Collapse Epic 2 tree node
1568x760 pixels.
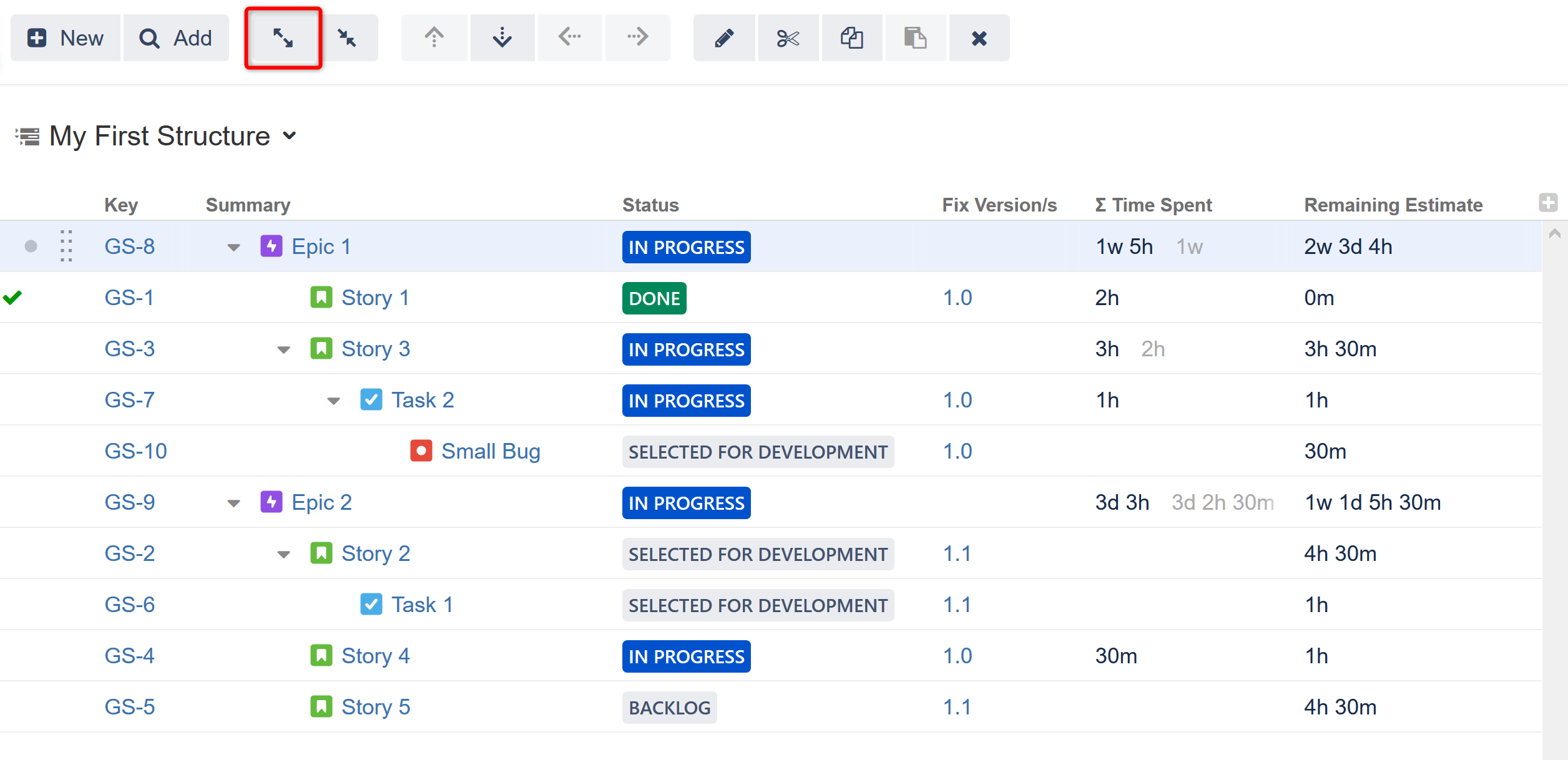(x=233, y=504)
